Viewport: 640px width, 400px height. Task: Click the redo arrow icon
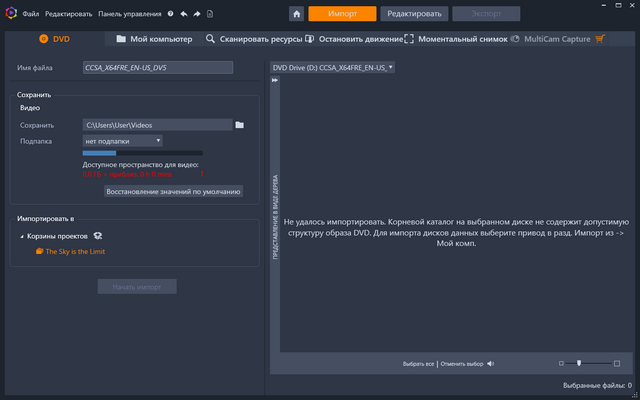point(197,15)
